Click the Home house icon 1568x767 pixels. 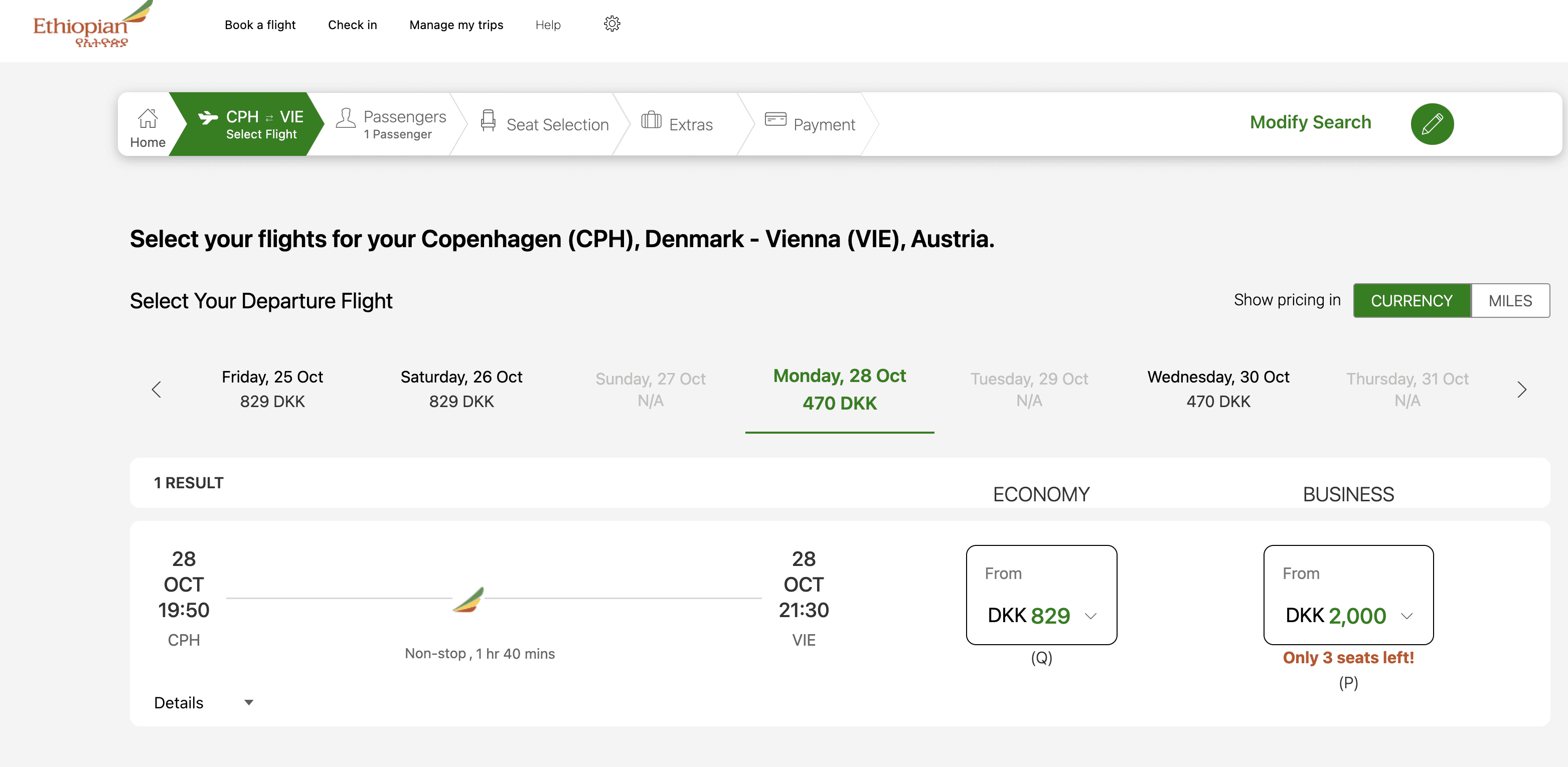(147, 119)
